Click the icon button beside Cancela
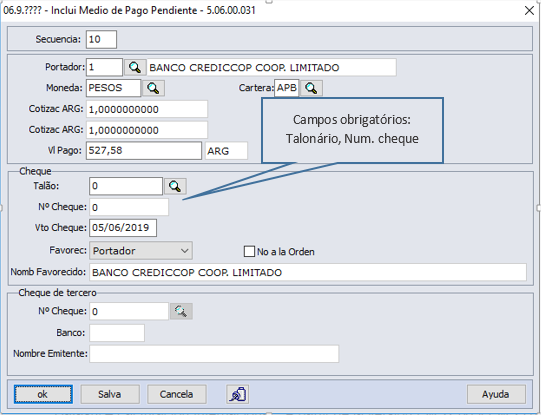 238,394
